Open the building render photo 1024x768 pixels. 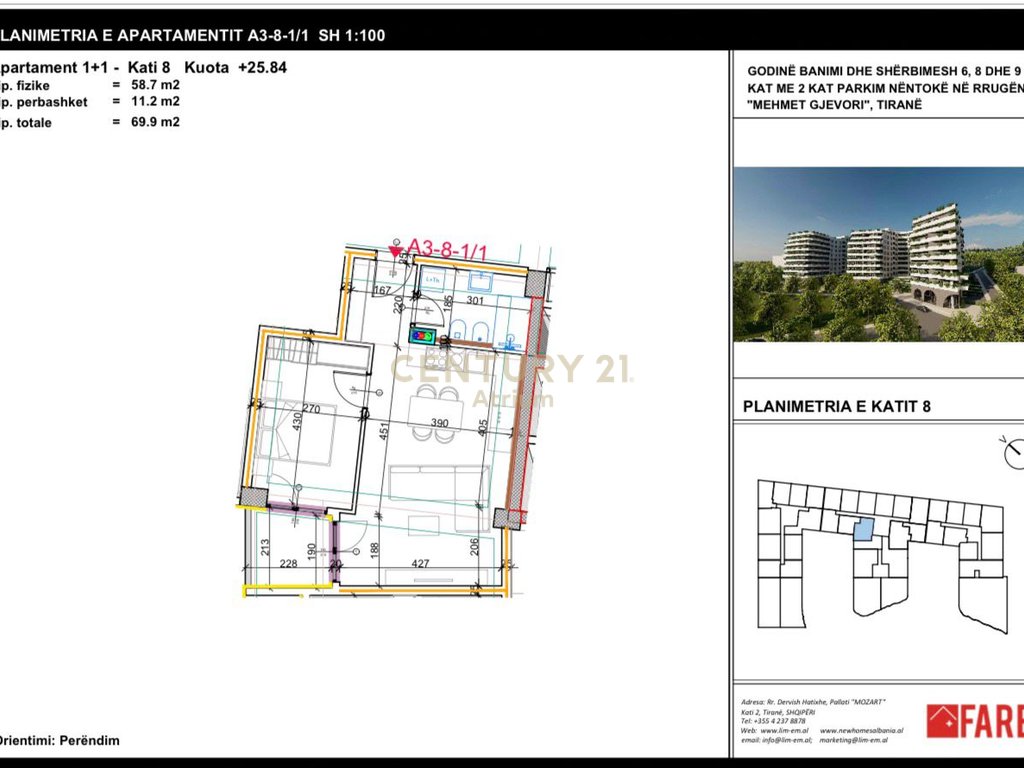click(x=878, y=255)
